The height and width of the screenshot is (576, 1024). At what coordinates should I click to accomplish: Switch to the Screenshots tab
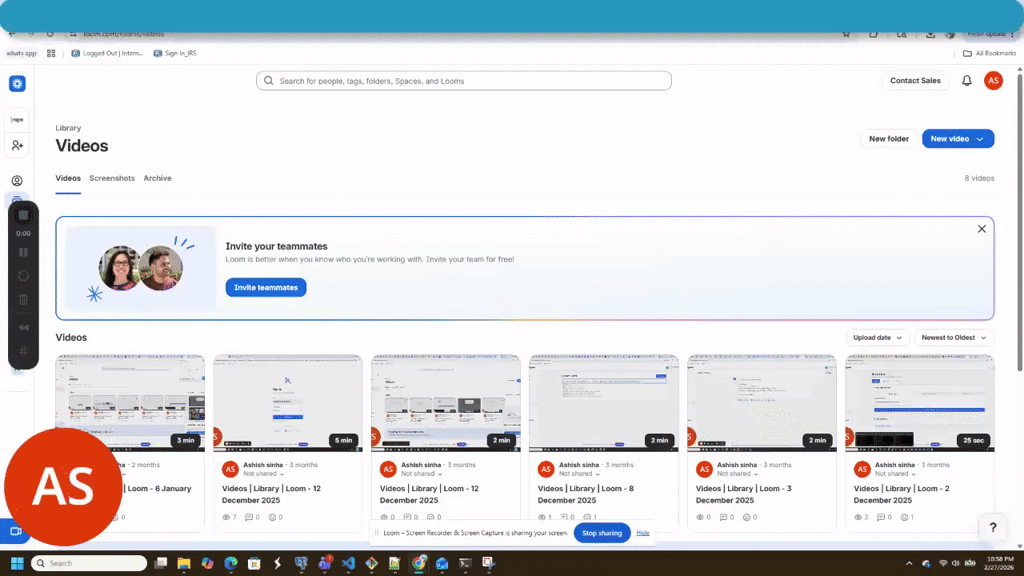tap(112, 178)
